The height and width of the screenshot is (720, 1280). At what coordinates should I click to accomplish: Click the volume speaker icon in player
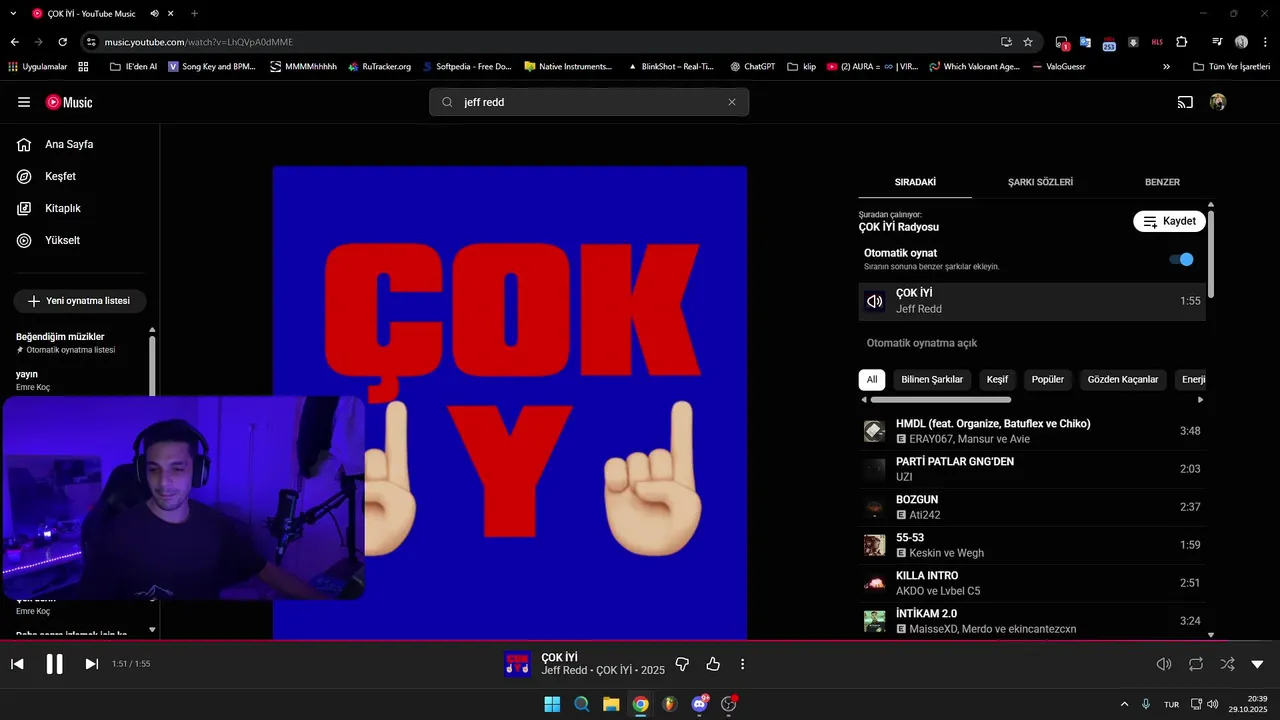click(1164, 664)
